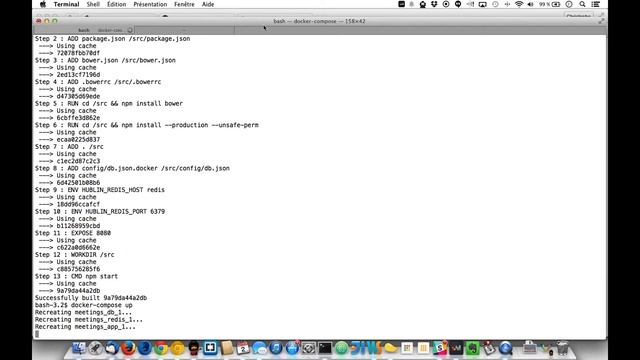Open the Aide menu
This screenshot has width=640, height=360.
point(208,4)
